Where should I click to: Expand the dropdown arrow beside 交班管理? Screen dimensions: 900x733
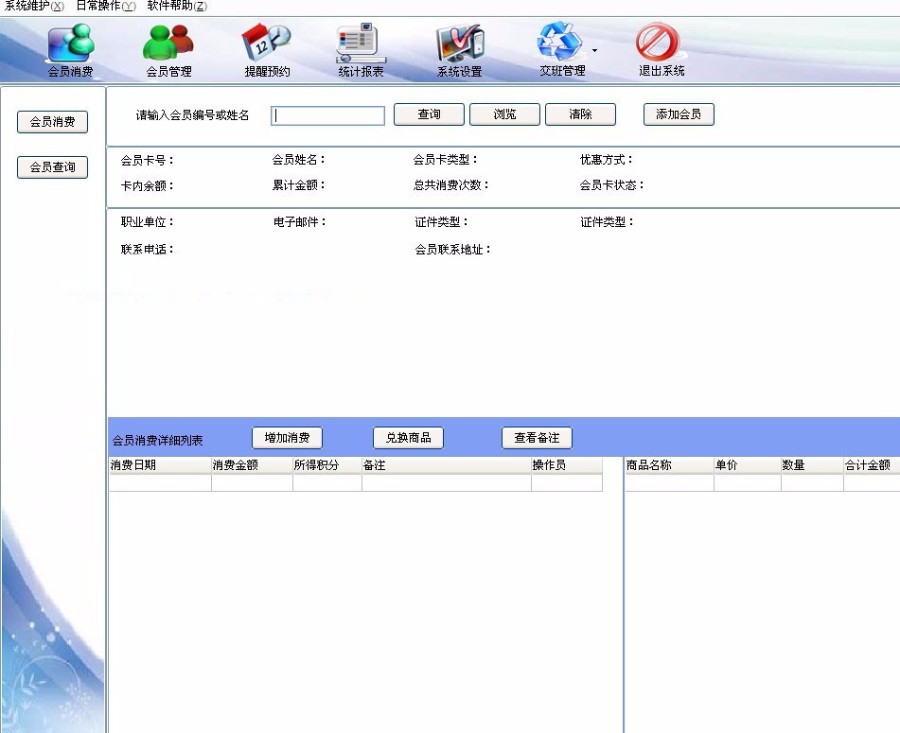pos(595,51)
